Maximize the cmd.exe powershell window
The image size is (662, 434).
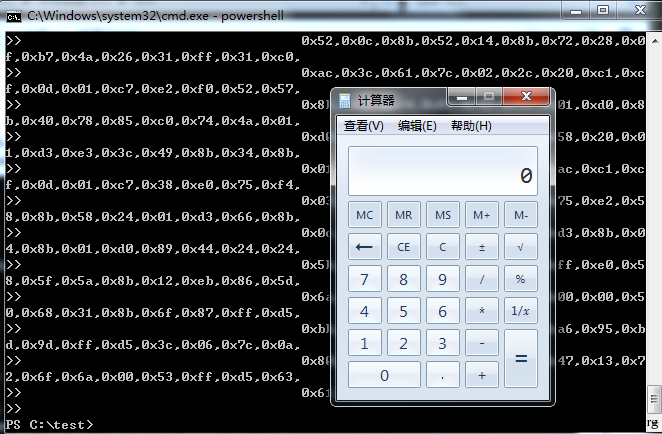[603, 10]
